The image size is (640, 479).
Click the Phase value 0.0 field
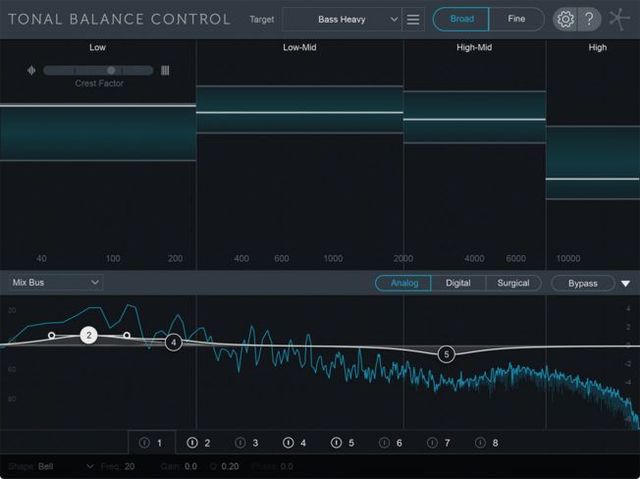point(287,466)
